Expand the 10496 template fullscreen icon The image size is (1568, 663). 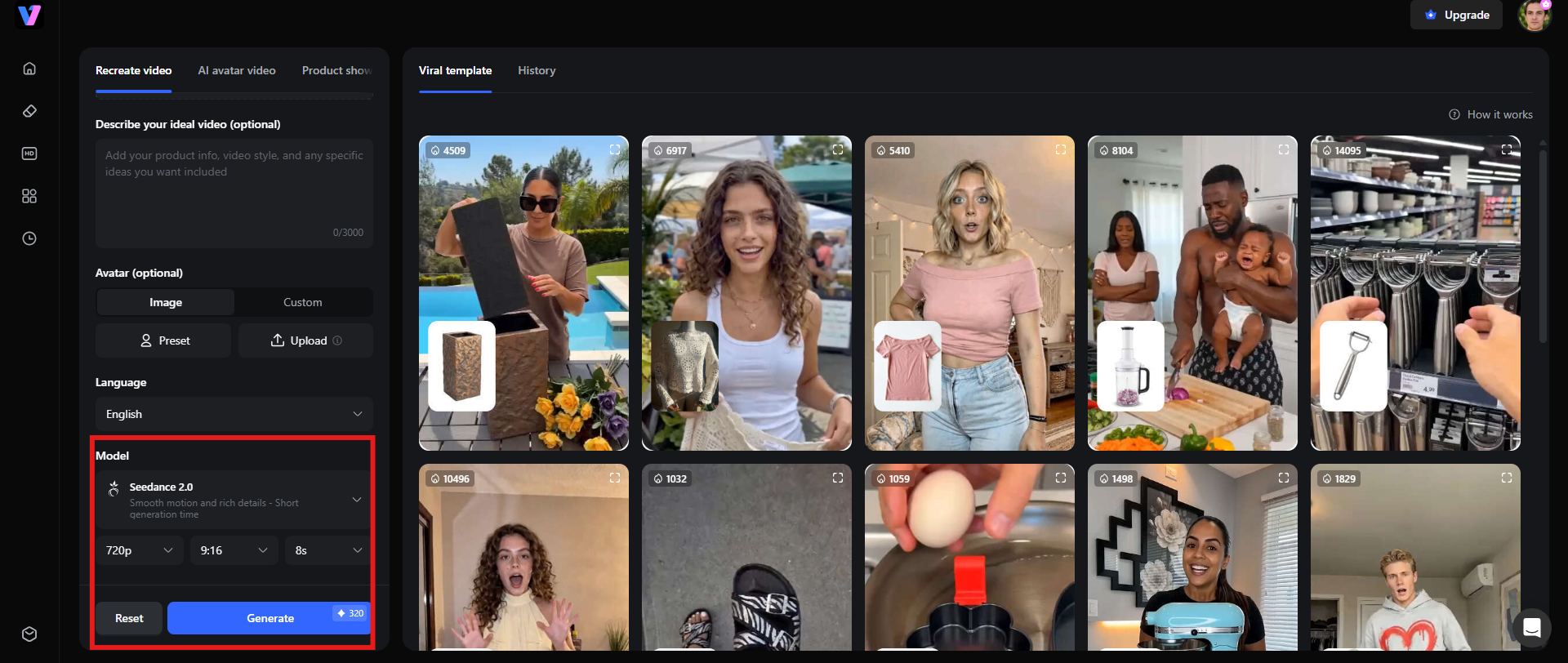pyautogui.click(x=615, y=478)
